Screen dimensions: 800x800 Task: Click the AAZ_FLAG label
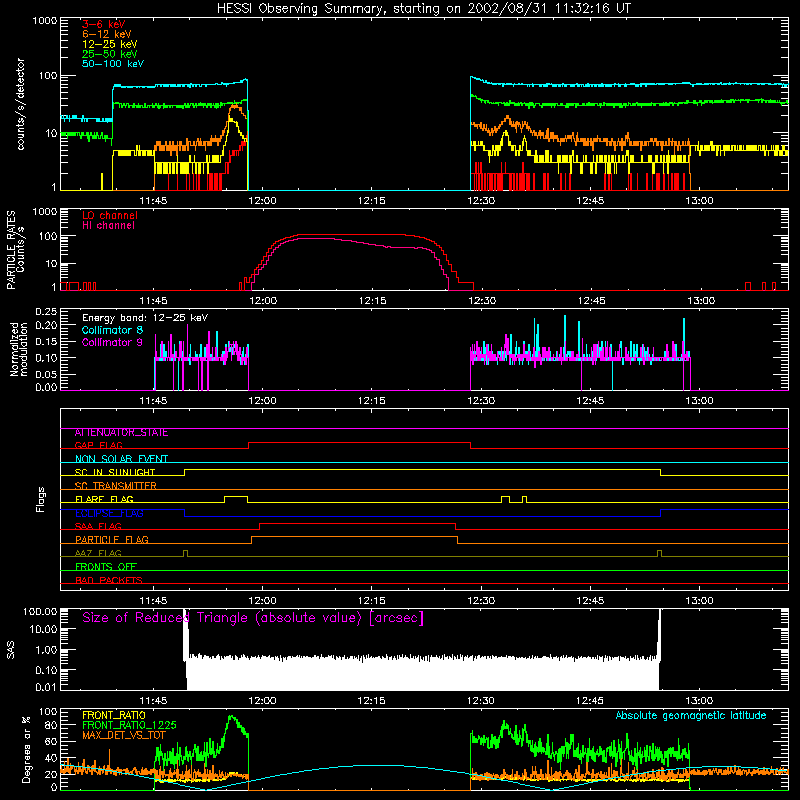click(x=98, y=554)
